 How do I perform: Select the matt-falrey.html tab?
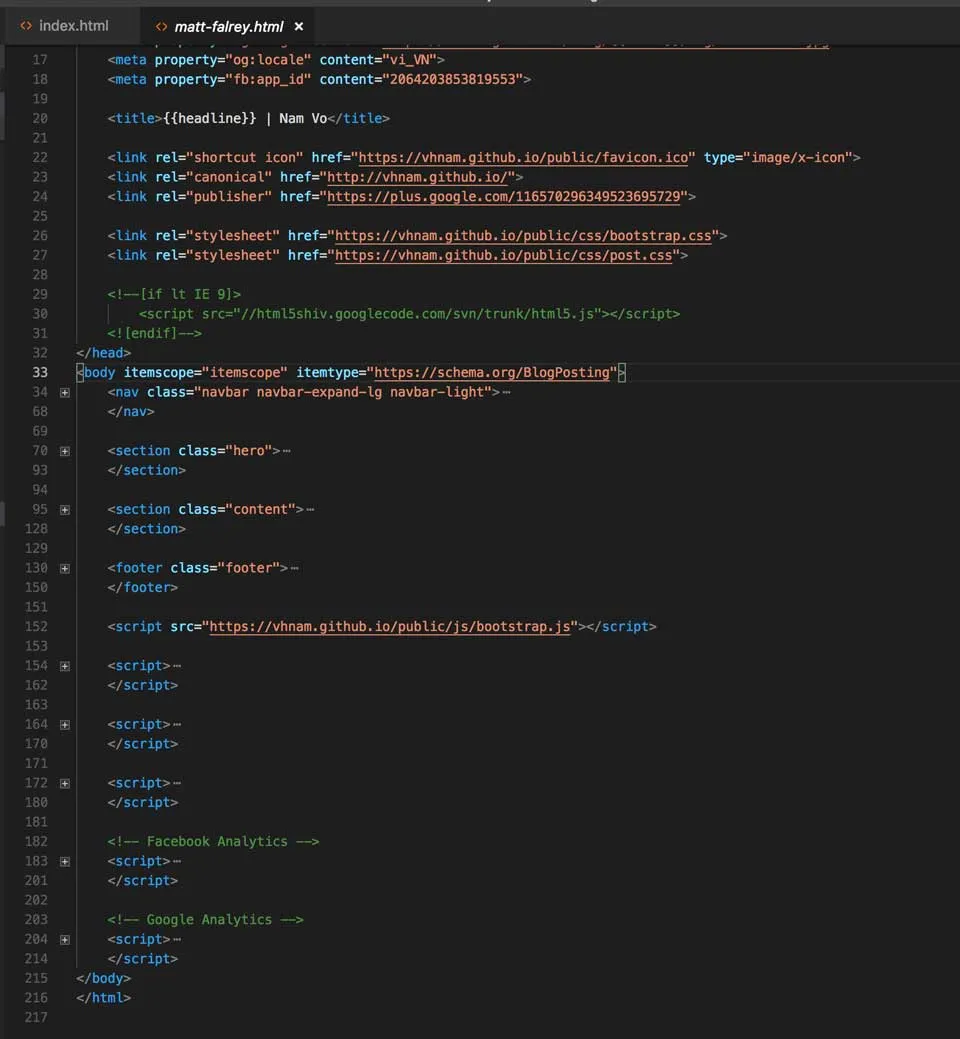click(228, 27)
